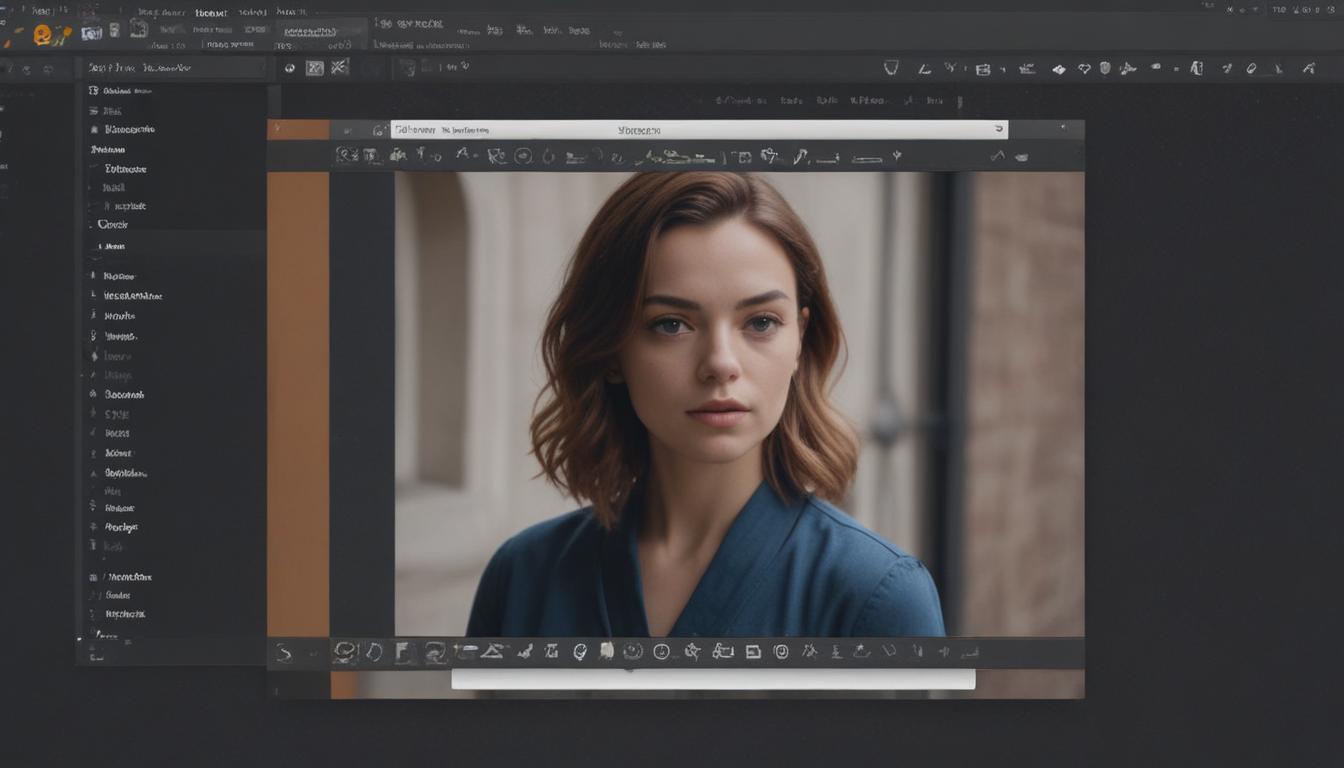Click the woman's portrait image on the canvas

tap(739, 404)
